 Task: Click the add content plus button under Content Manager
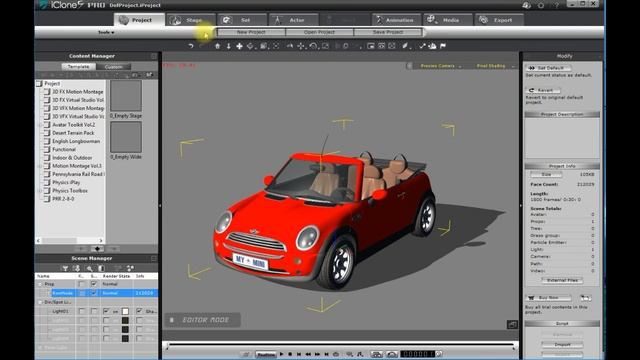(97, 249)
